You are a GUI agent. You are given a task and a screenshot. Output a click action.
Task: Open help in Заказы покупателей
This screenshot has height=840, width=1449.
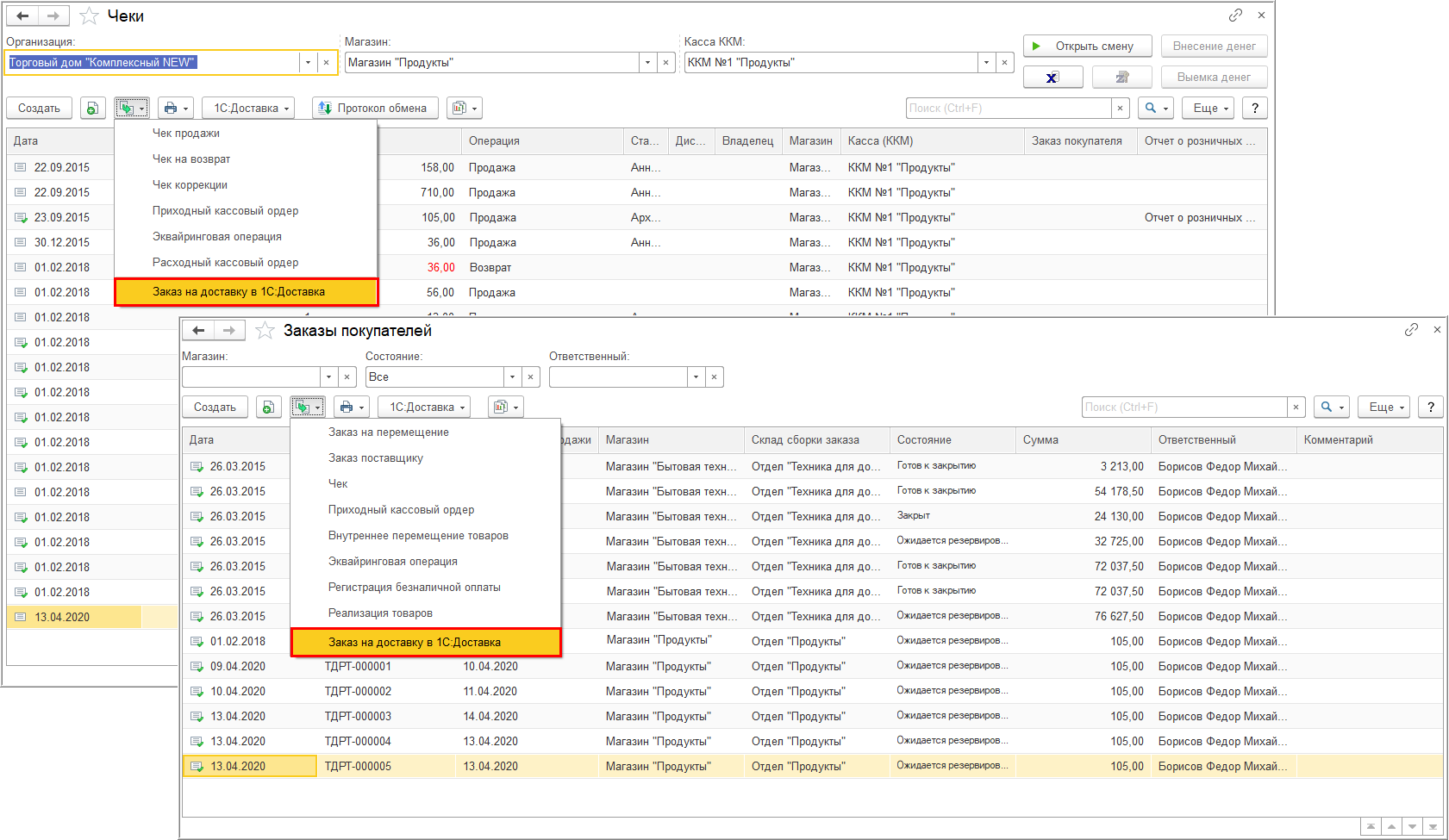coord(1431,407)
